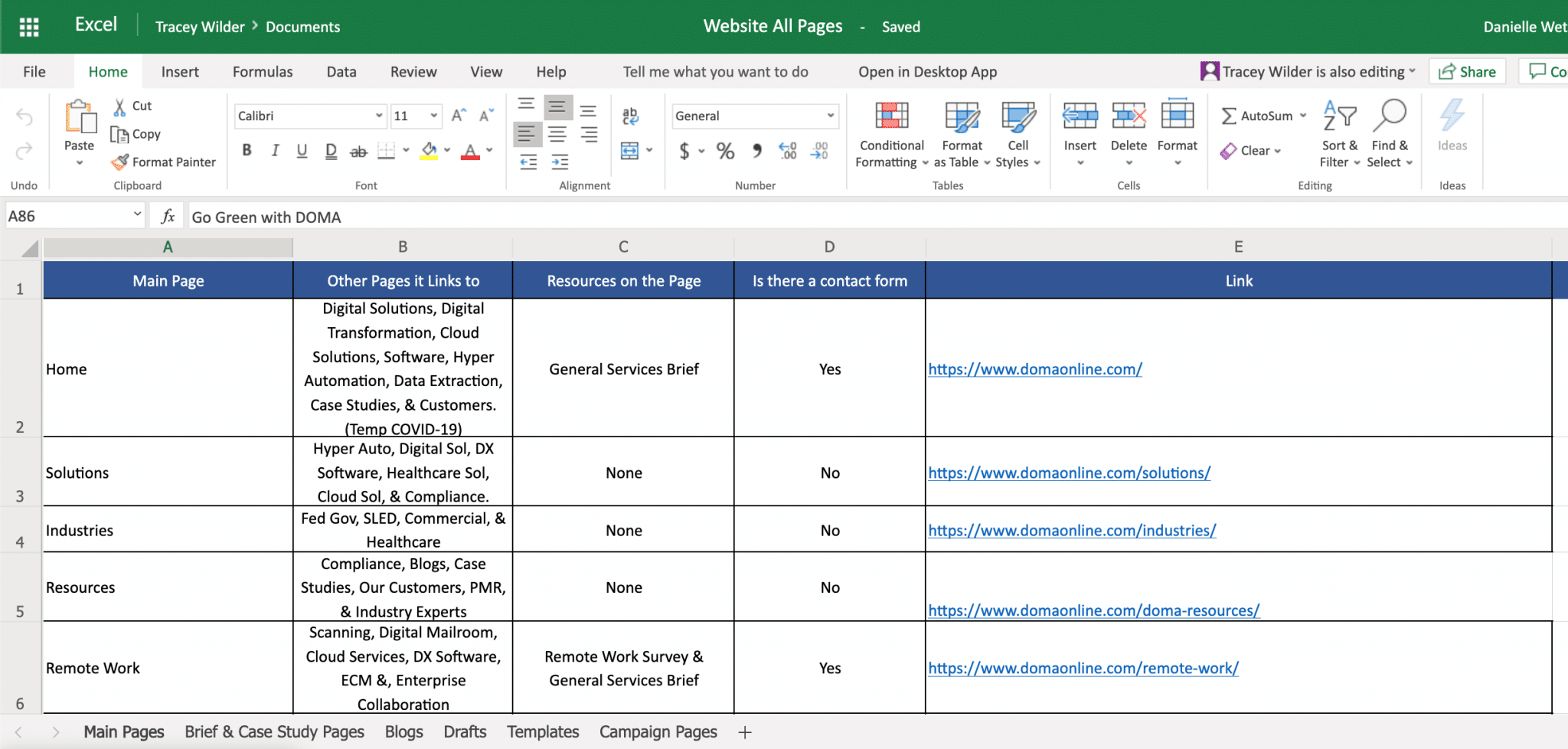Open the Campaign Pages sheet tab
This screenshot has height=749, width=1568.
658,732
